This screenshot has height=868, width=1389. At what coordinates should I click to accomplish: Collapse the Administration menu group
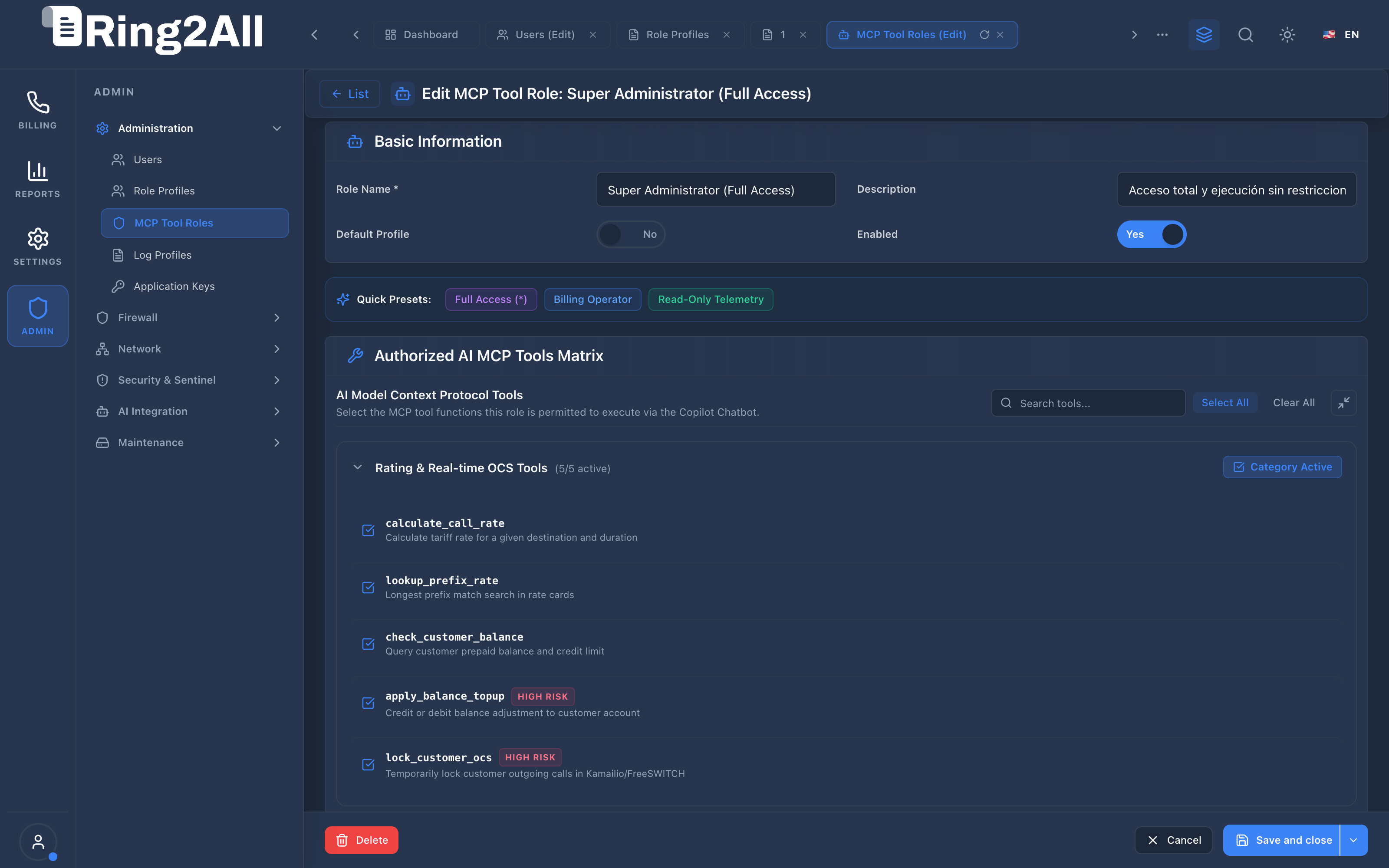[189, 128]
